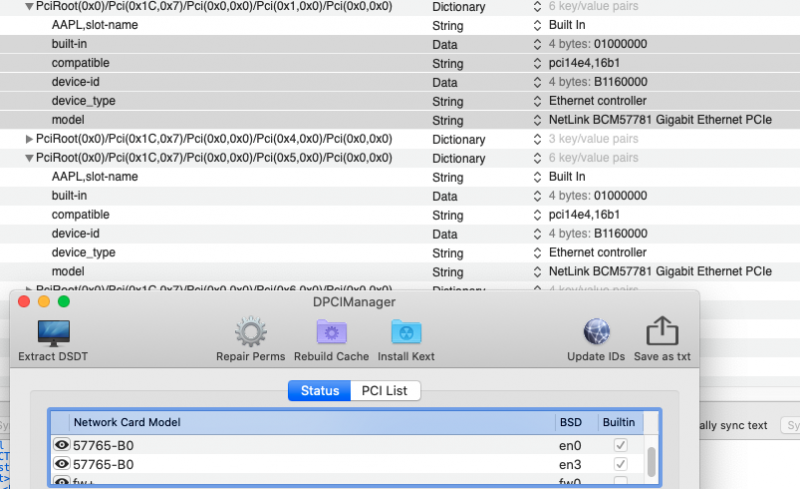
Task: Click the pci14e4,16b1 value under Pci(0x1,0x0)
Action: (x=584, y=63)
